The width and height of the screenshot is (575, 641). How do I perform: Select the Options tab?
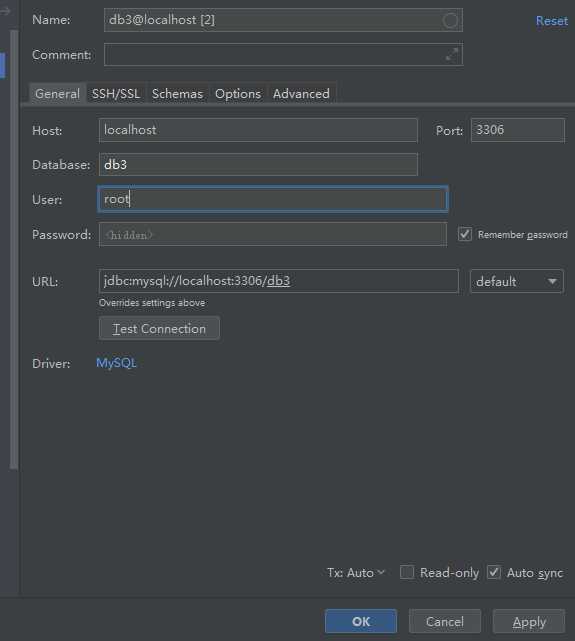coord(238,94)
